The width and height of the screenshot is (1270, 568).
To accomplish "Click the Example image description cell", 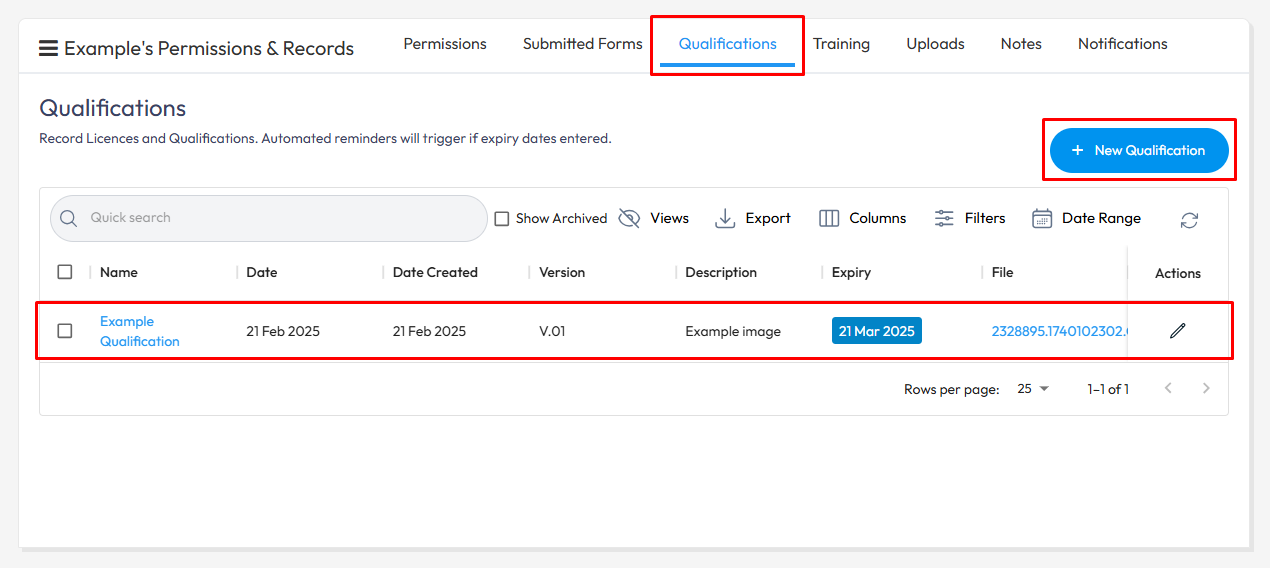I will 733,331.
